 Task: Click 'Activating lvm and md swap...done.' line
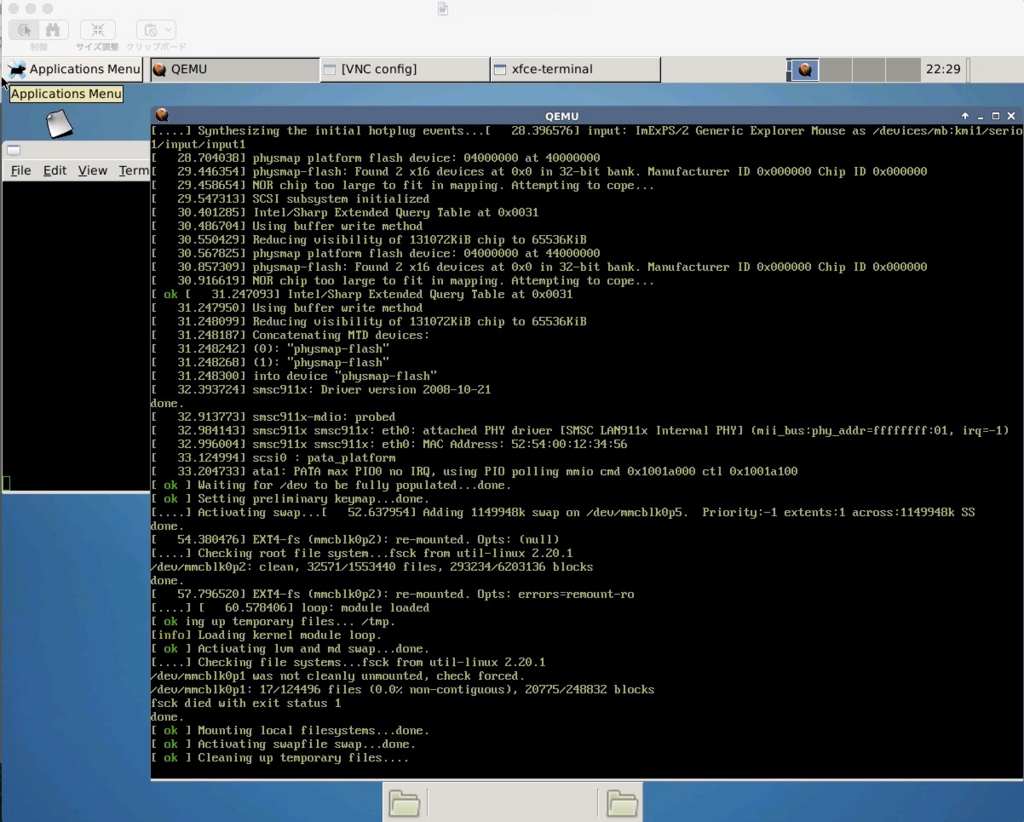tap(290, 649)
